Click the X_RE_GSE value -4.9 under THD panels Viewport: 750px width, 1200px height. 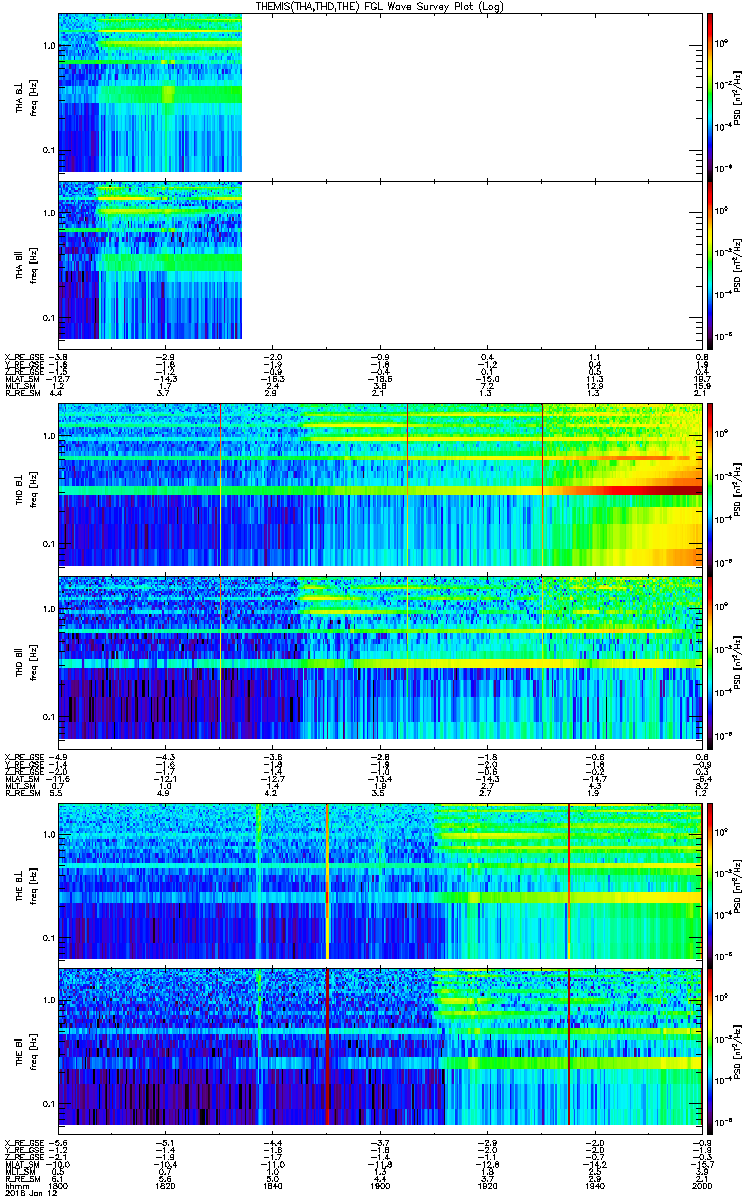(59, 756)
